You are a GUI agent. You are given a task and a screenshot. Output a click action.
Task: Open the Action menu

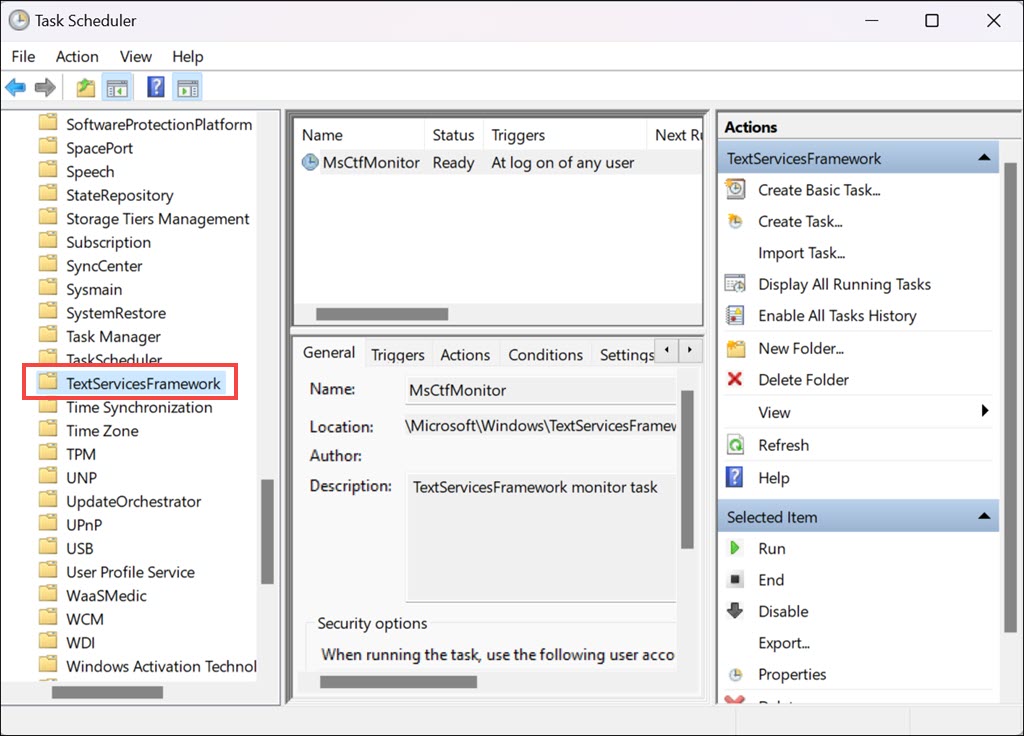(77, 56)
